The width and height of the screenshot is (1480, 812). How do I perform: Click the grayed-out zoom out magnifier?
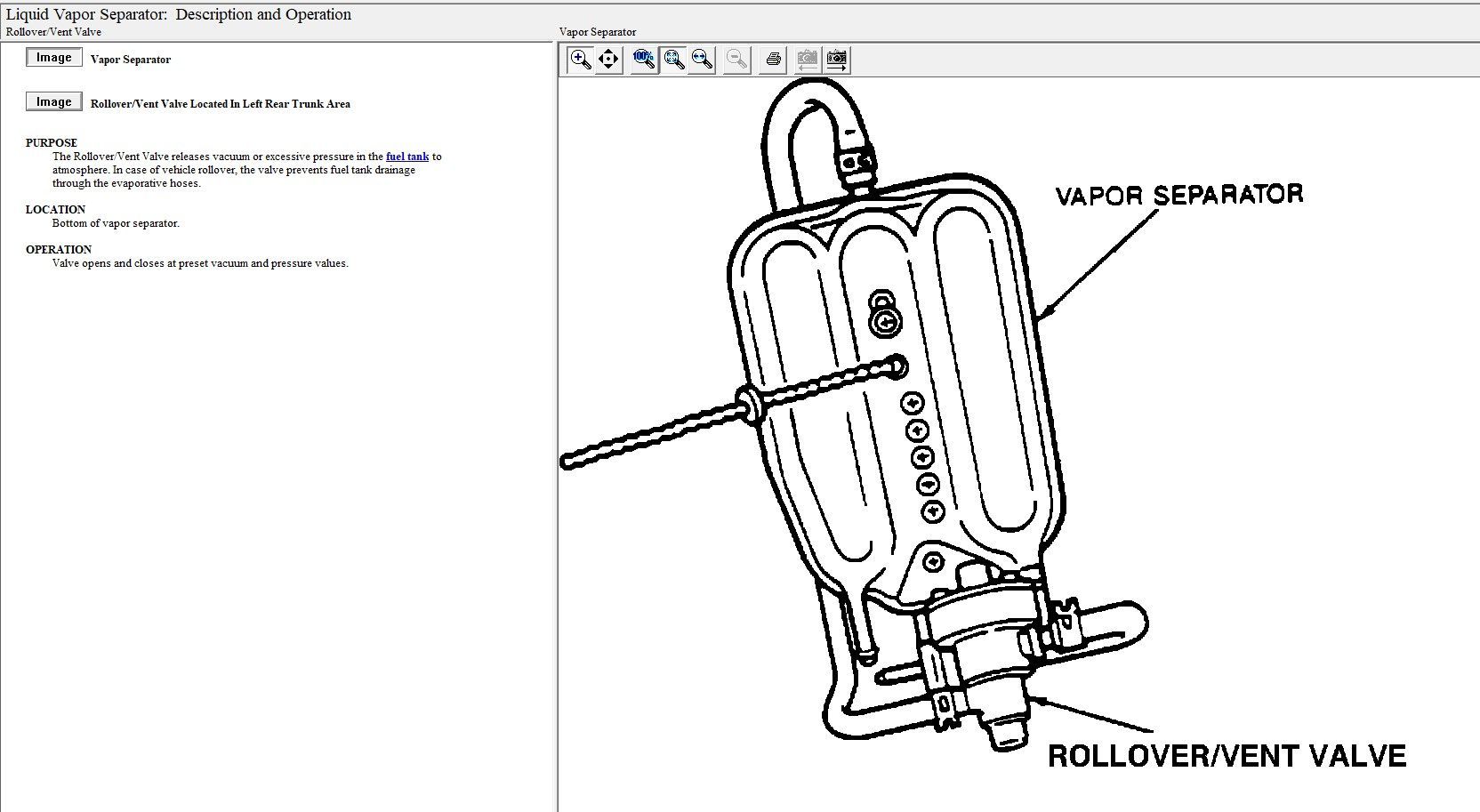click(x=736, y=60)
